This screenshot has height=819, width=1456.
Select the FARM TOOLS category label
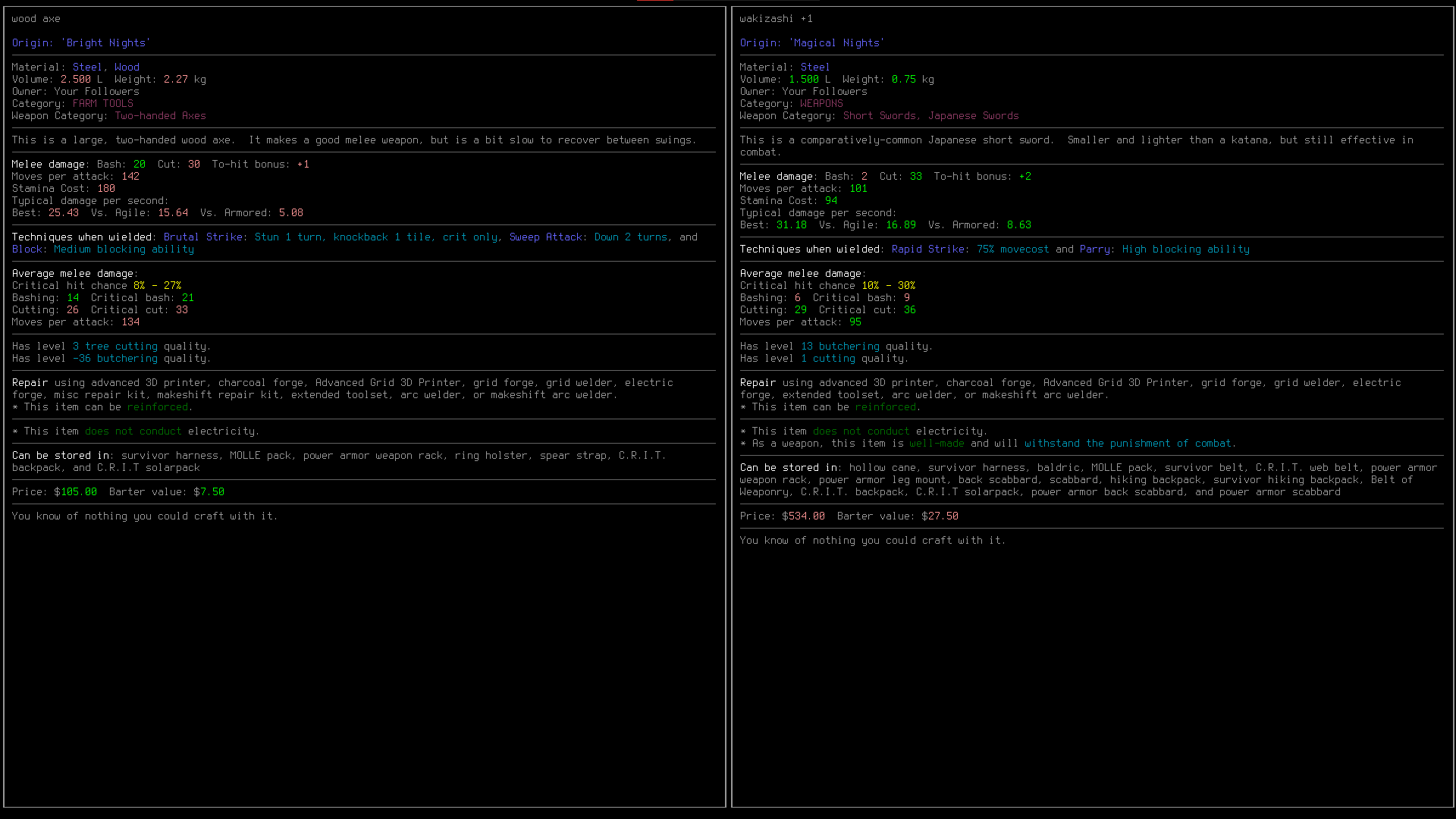pyautogui.click(x=103, y=104)
